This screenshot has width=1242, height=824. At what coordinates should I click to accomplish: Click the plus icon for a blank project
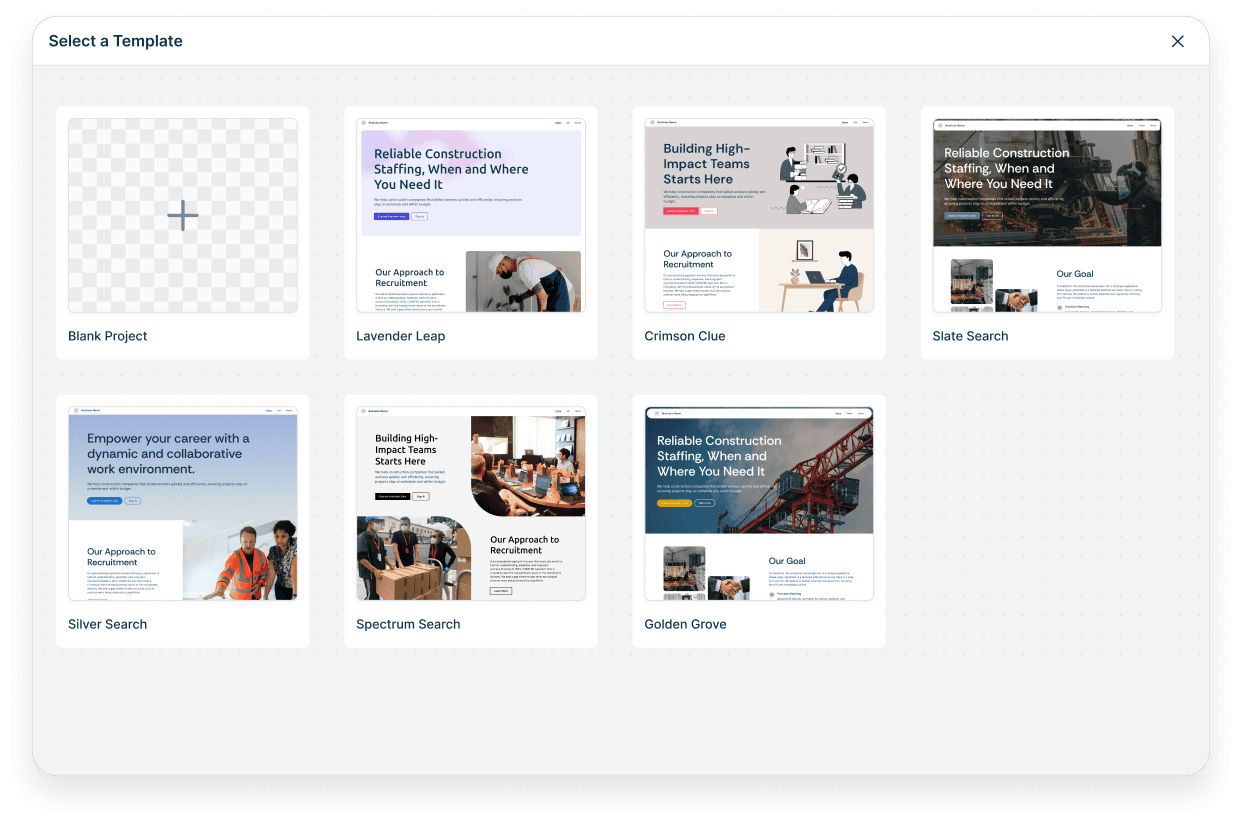coord(183,215)
